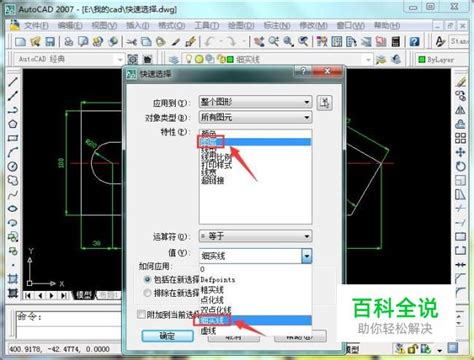Collapse the 值 dropdown arrow

point(307,256)
